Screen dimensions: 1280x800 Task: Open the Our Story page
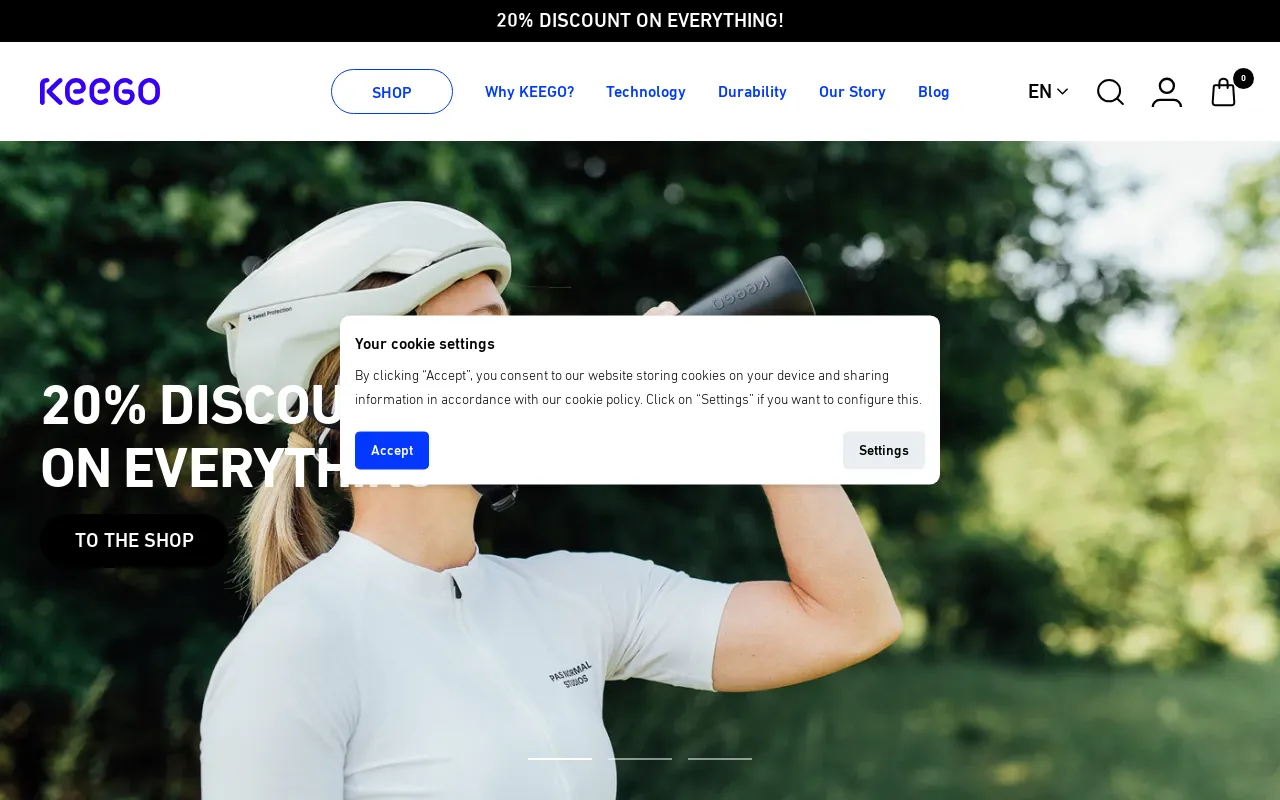852,92
